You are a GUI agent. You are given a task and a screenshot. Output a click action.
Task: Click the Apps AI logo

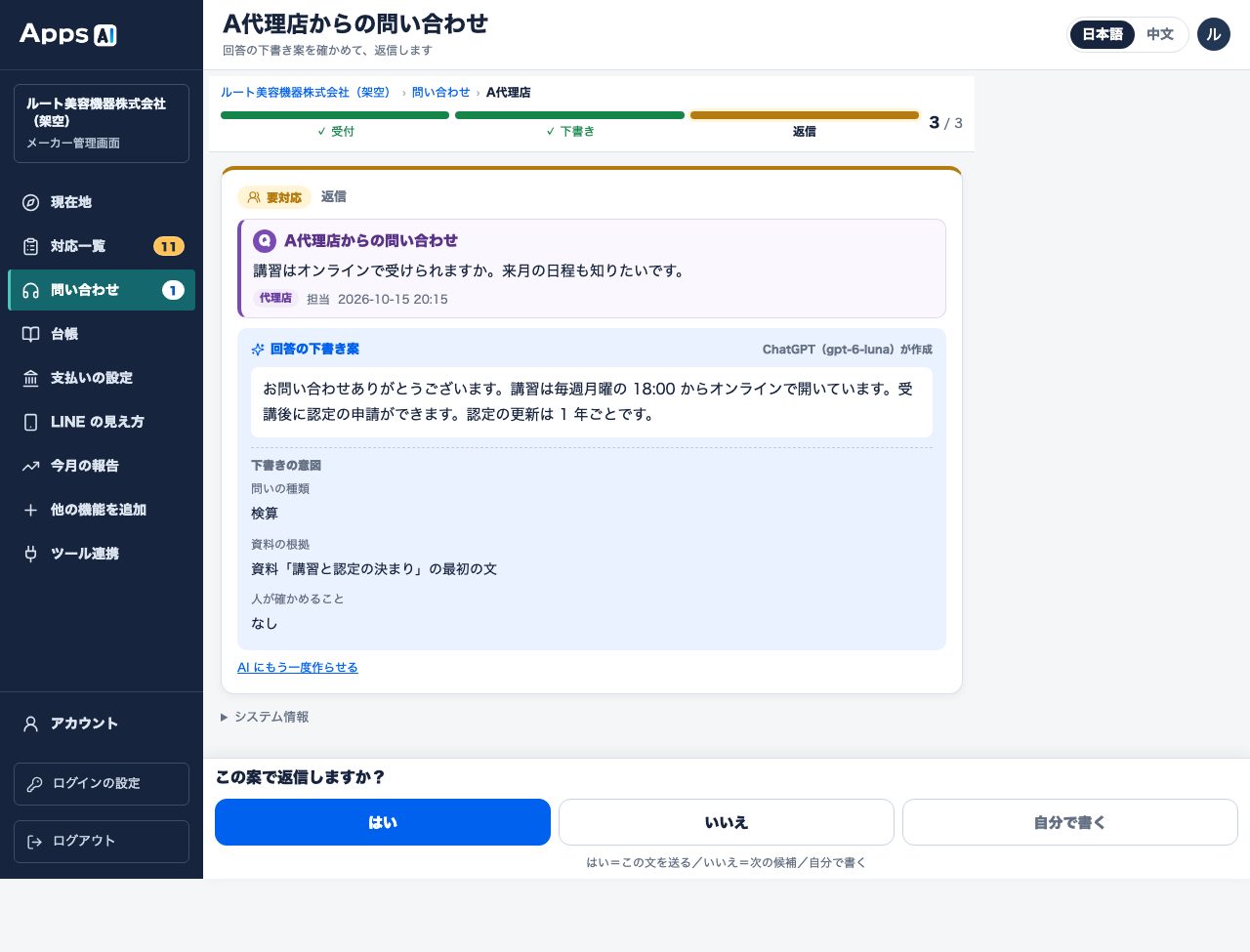click(x=68, y=34)
